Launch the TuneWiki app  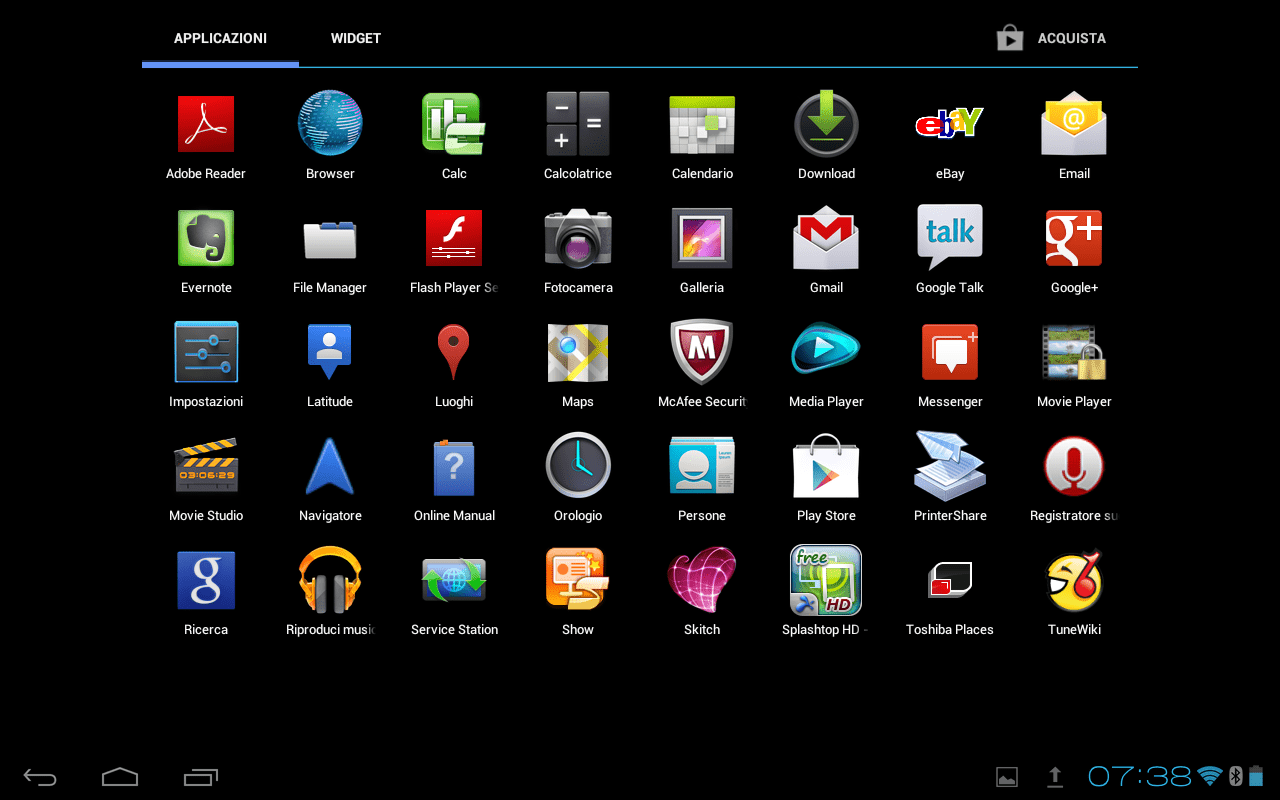1074,580
